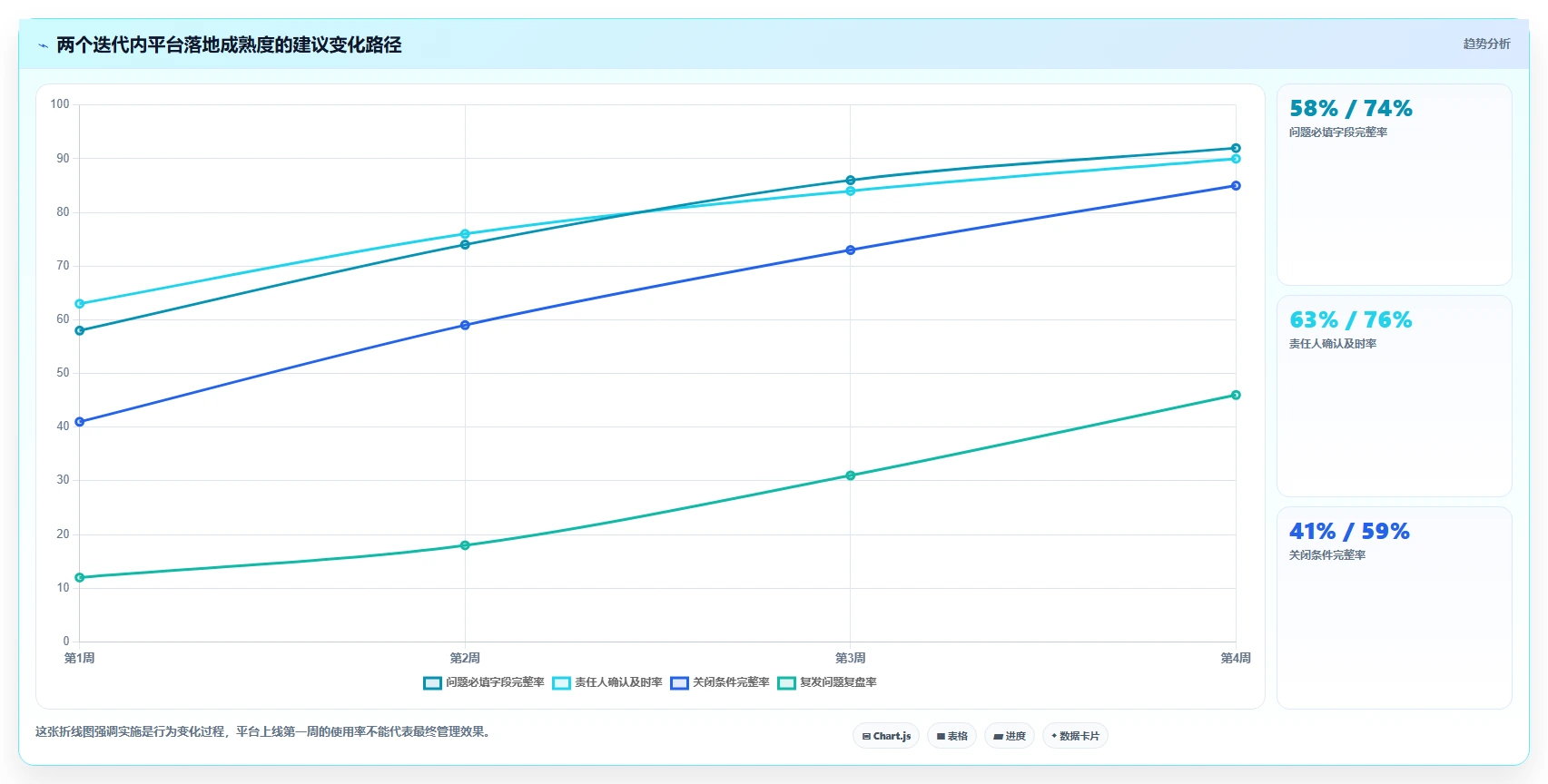Click the 第4周 point on 关闭条件完整率 line
Screen dimensions: 1548x784
pos(1236,186)
